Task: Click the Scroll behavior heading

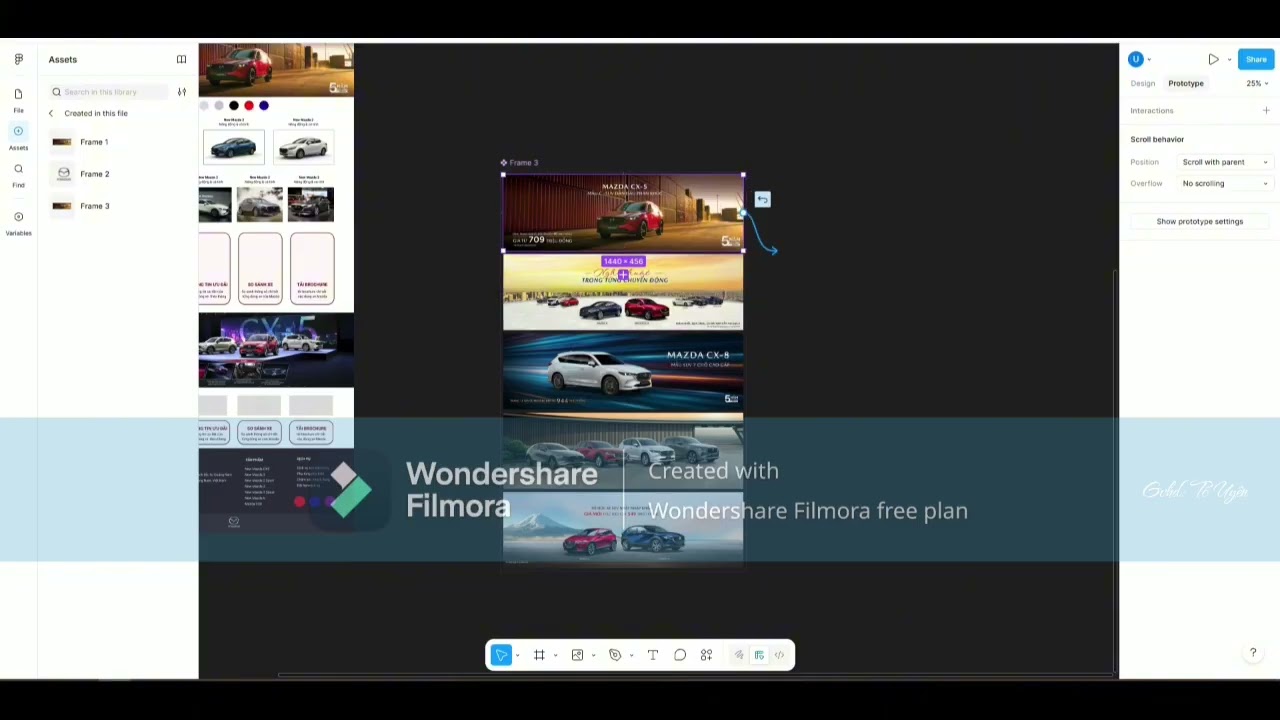Action: pos(1157,140)
